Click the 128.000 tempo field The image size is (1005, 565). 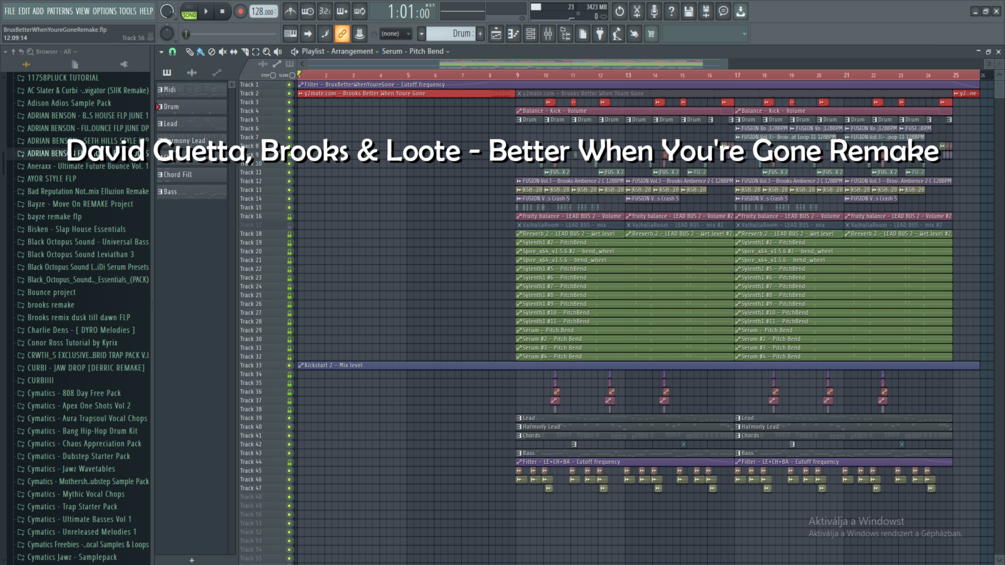[263, 11]
